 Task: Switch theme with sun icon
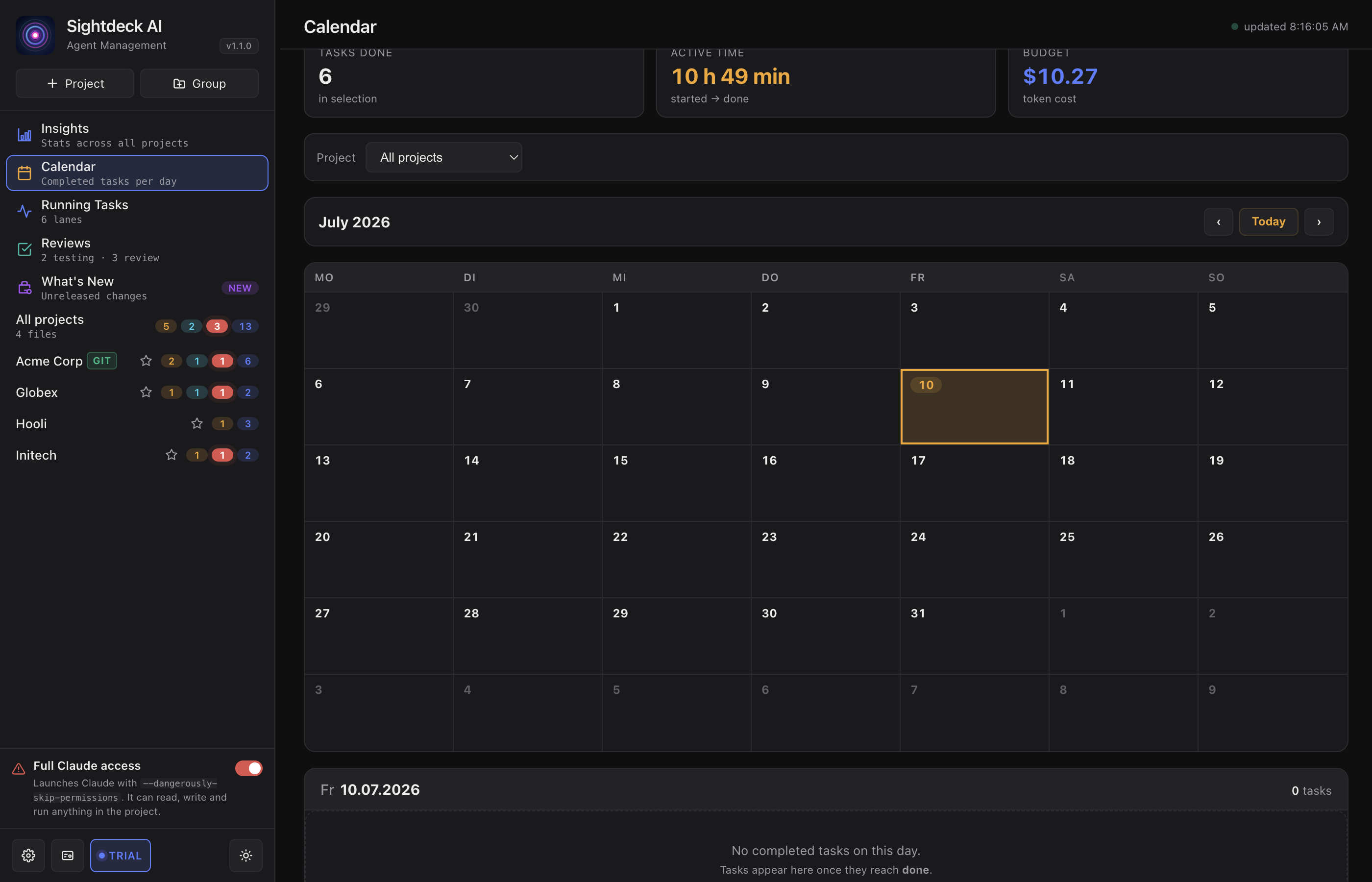[246, 856]
